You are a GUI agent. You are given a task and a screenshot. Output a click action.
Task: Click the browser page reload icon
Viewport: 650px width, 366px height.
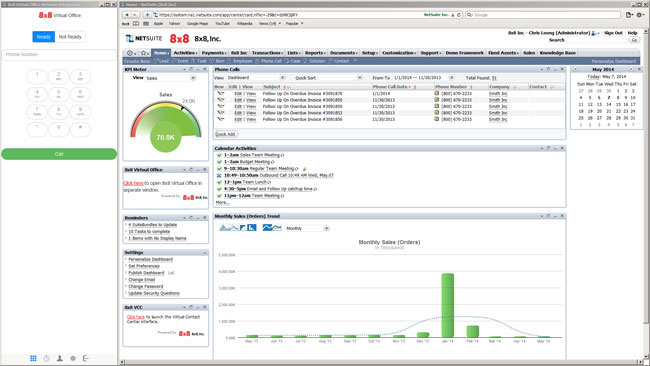(x=459, y=15)
